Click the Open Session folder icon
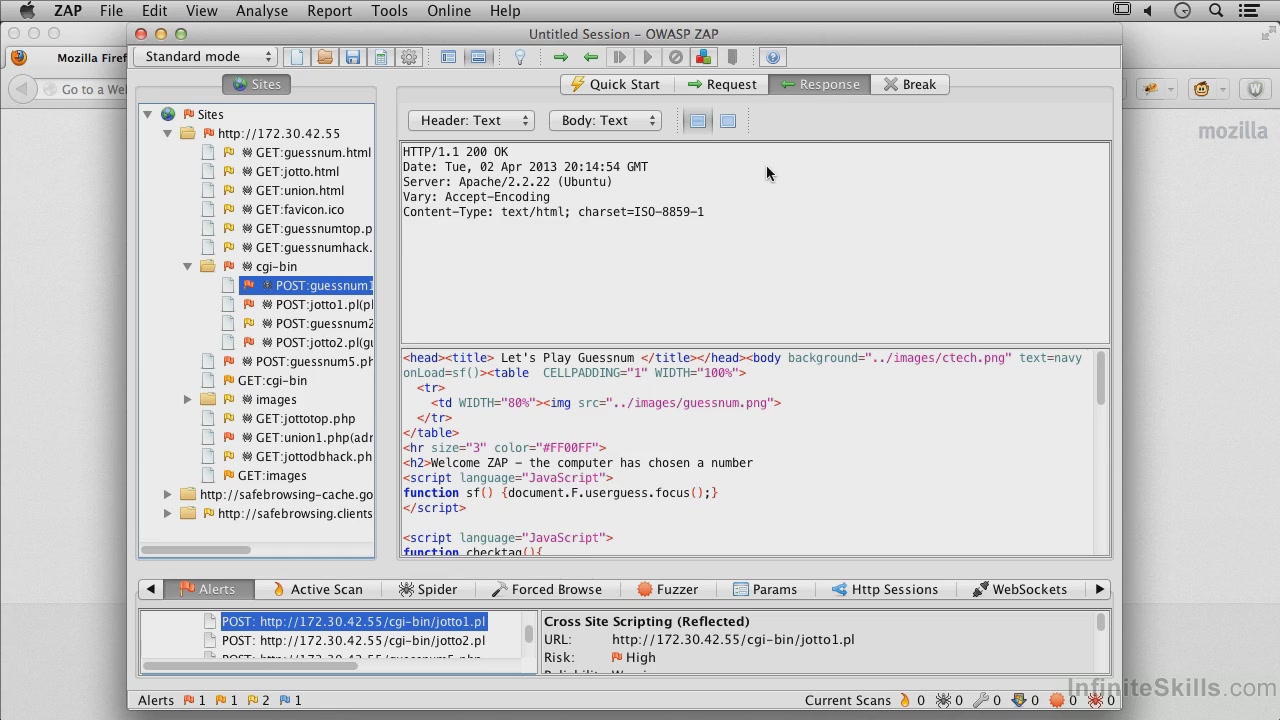The height and width of the screenshot is (720, 1280). pos(324,57)
